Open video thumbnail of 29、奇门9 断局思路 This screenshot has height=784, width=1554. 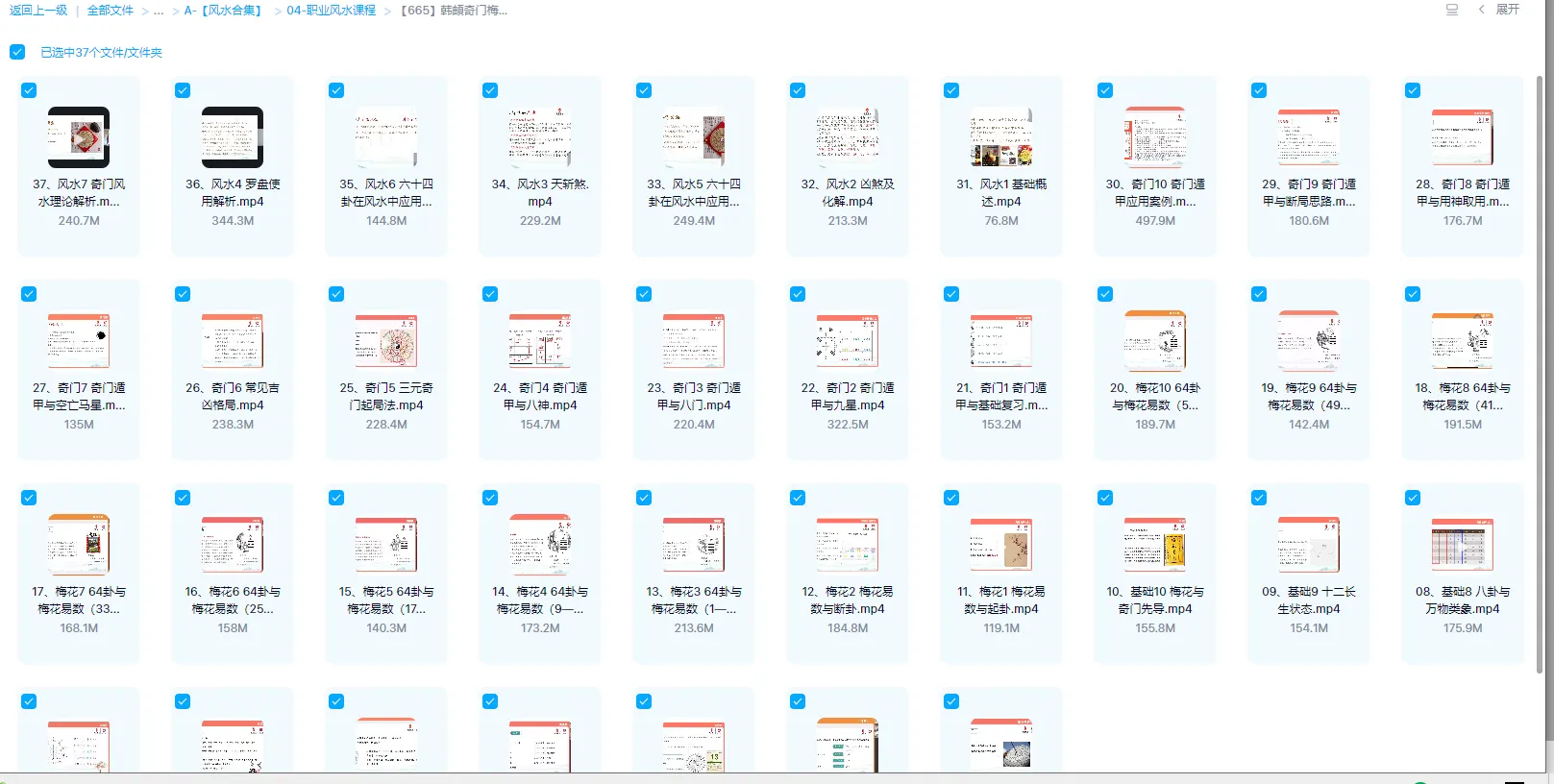point(1309,137)
